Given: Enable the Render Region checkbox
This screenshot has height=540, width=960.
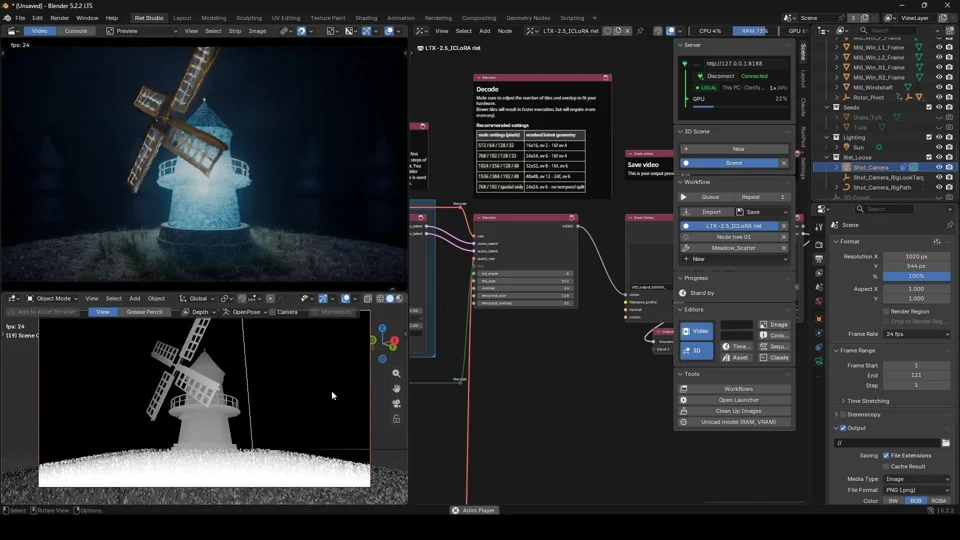Looking at the screenshot, I should click(x=886, y=312).
